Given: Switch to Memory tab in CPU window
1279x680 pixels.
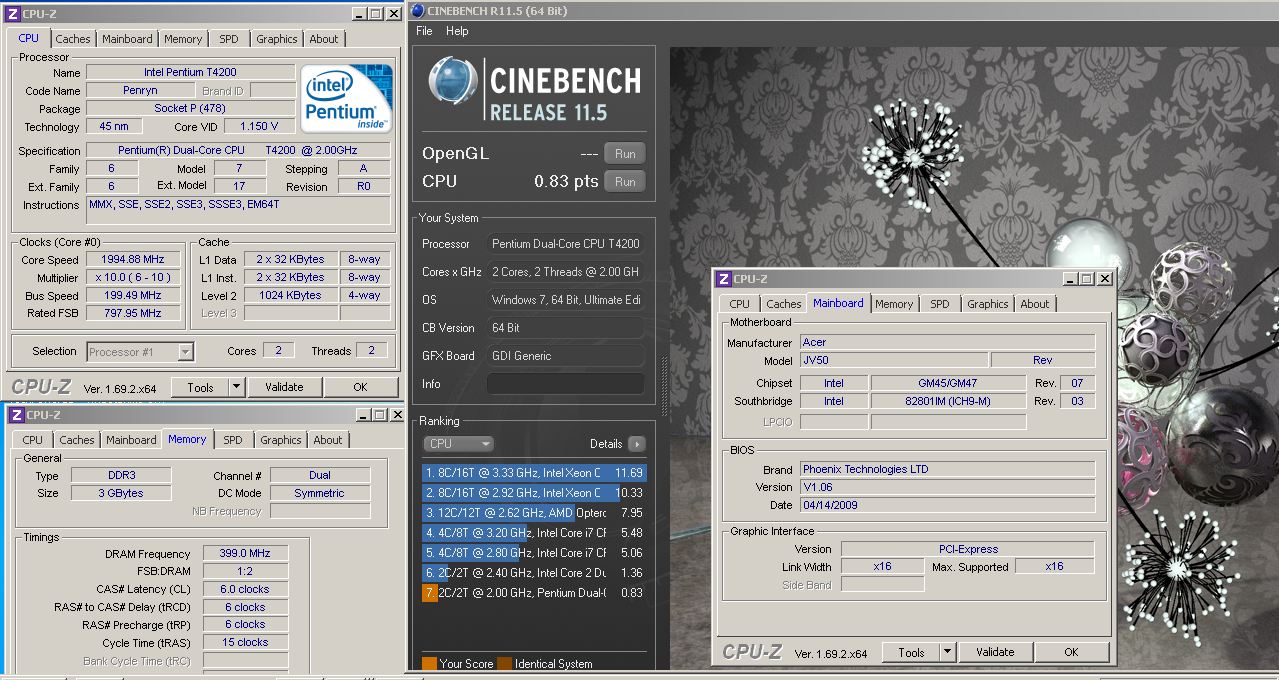Looking at the screenshot, I should 183,39.
